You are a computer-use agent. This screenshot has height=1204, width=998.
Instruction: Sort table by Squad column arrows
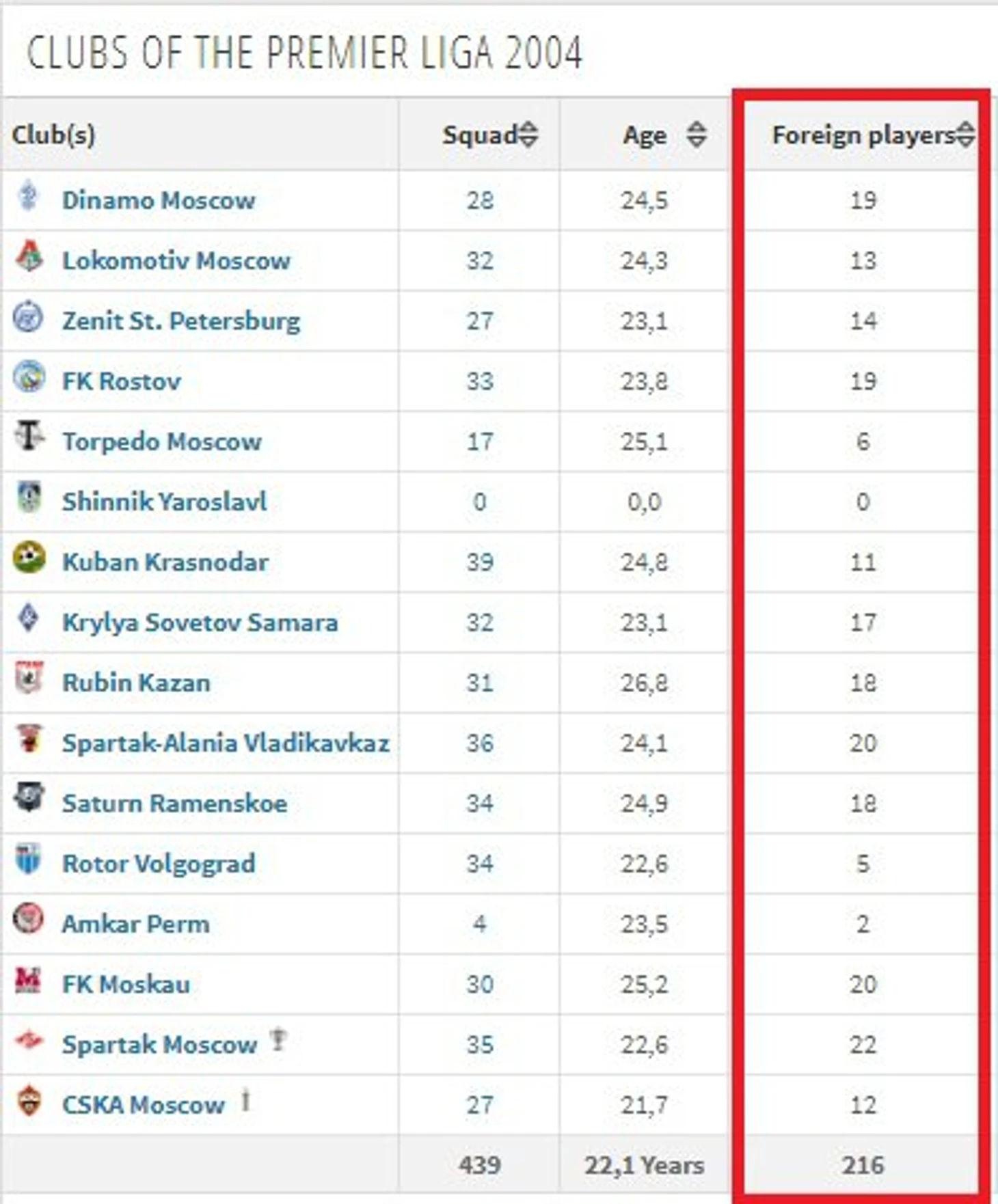coord(528,134)
